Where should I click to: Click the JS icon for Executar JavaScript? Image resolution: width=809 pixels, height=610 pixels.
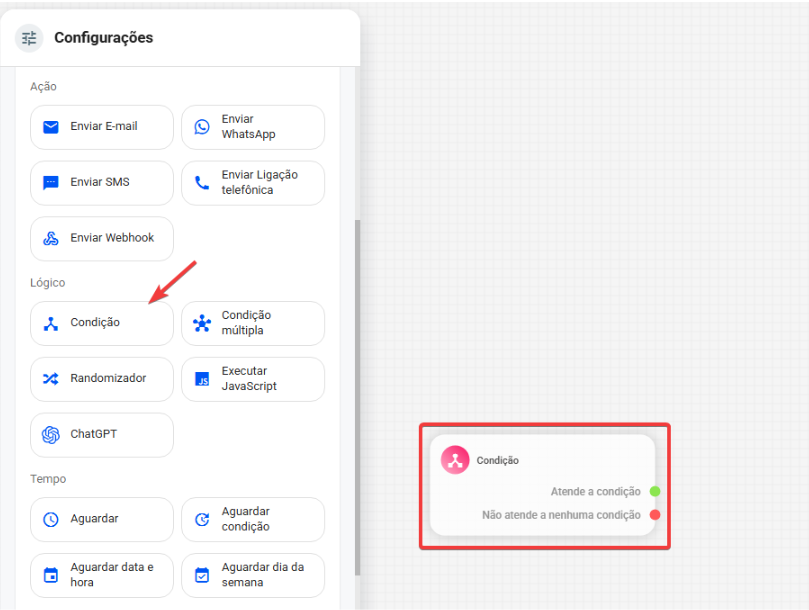coord(202,378)
